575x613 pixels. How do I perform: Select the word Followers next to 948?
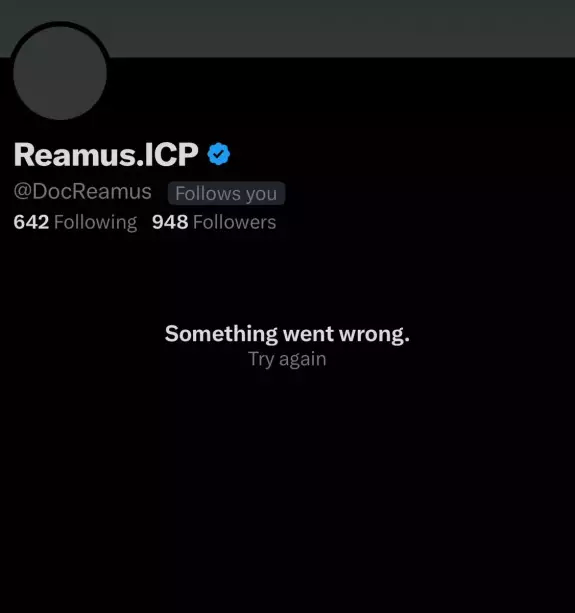235,222
